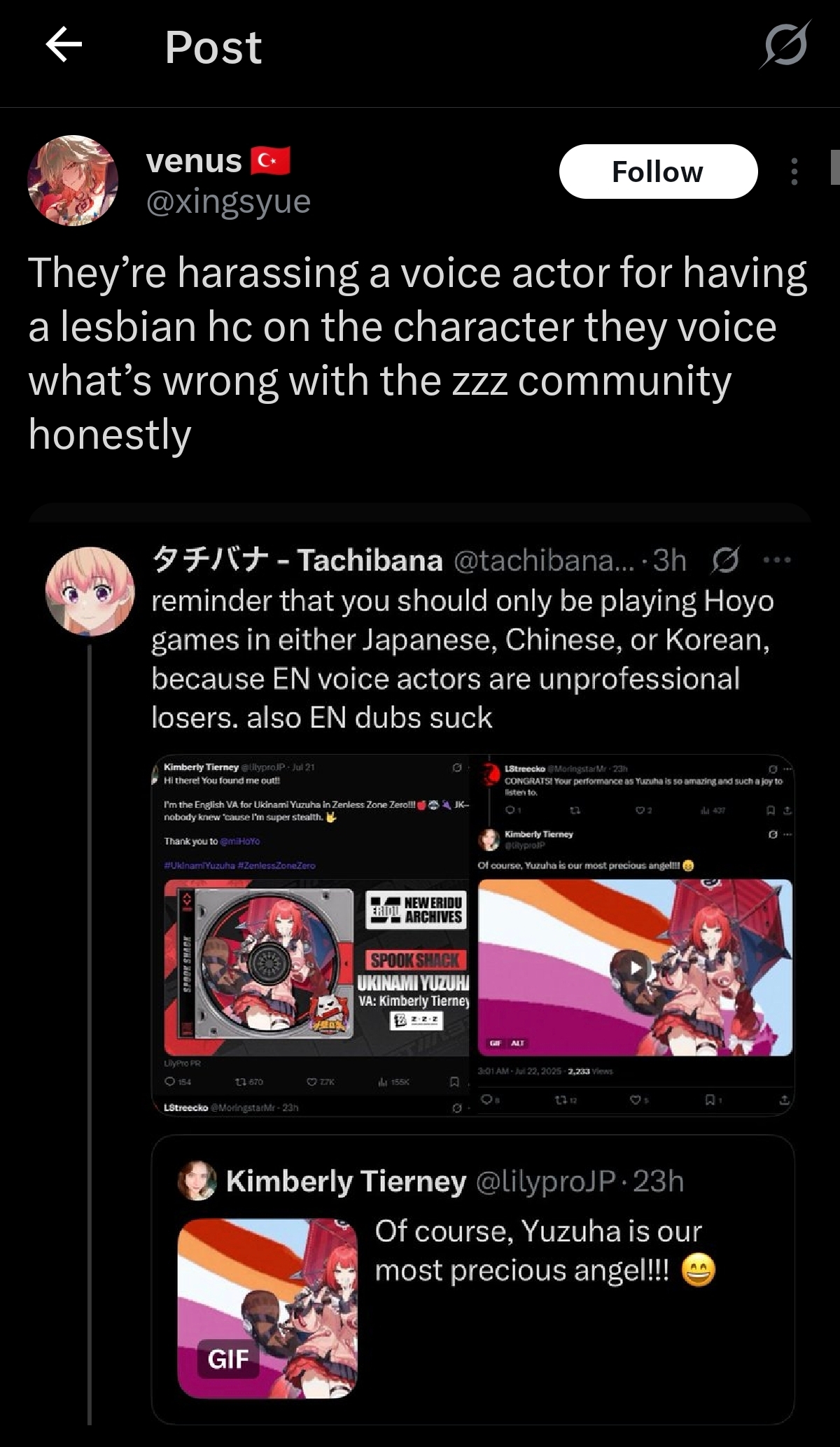Screen dimensions: 840x1447
Task: Open three-dot menu on Tachibana's post
Action: point(777,560)
